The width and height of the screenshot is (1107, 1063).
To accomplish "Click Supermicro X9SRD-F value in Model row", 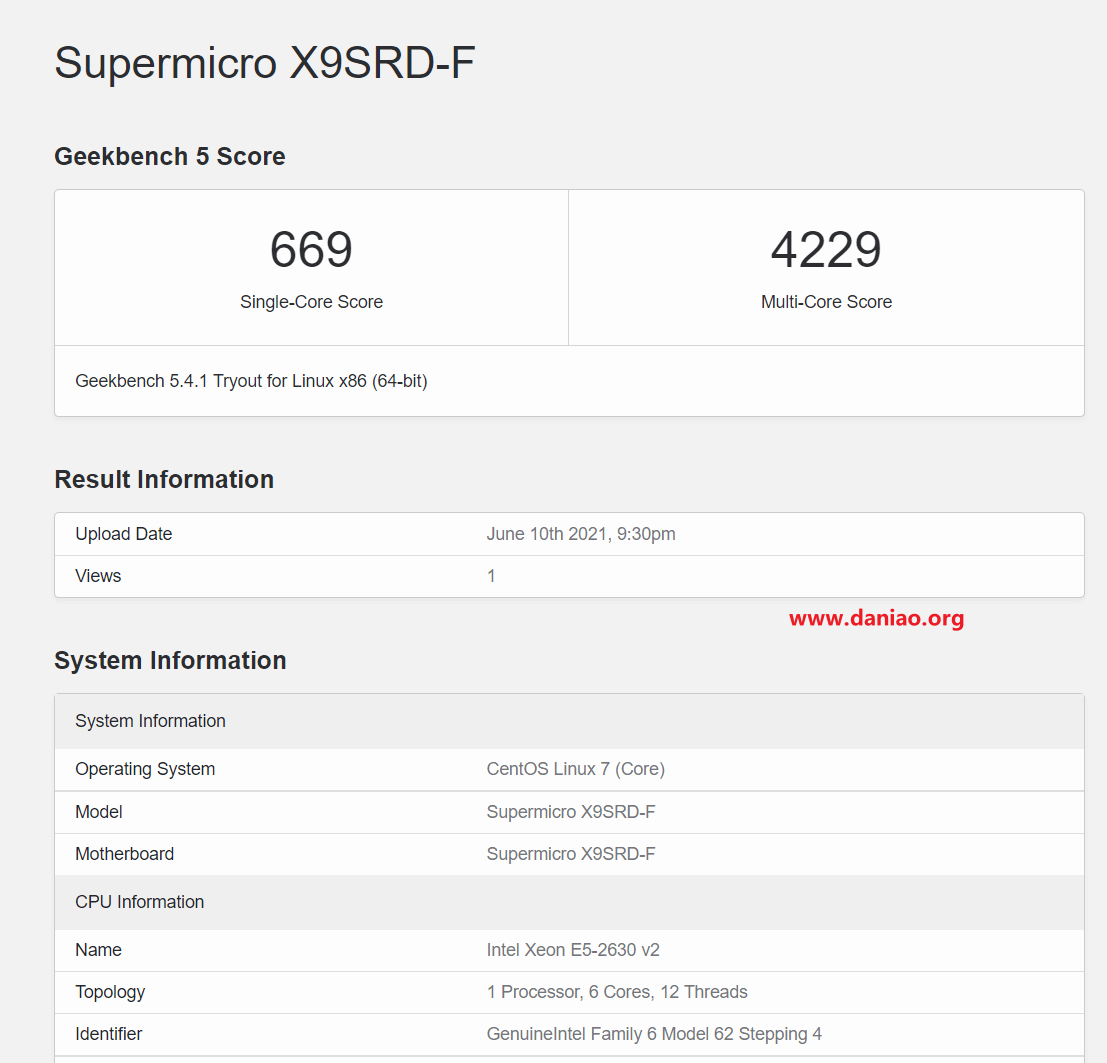I will click(570, 812).
